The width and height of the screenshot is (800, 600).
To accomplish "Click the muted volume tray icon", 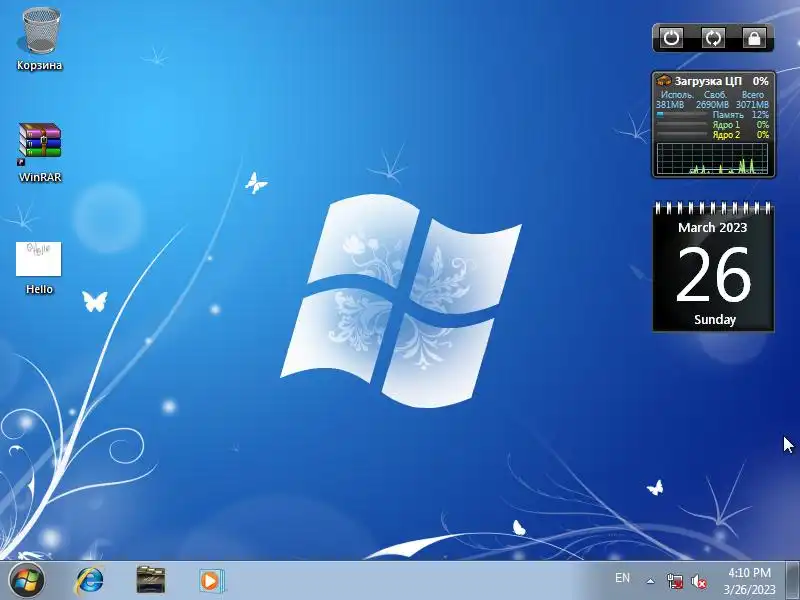I will [699, 581].
